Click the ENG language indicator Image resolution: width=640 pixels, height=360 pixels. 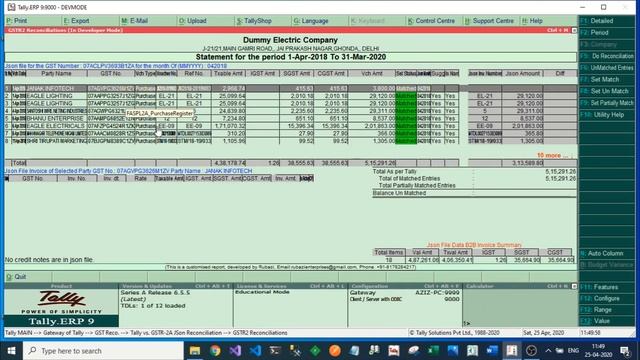(x=573, y=351)
